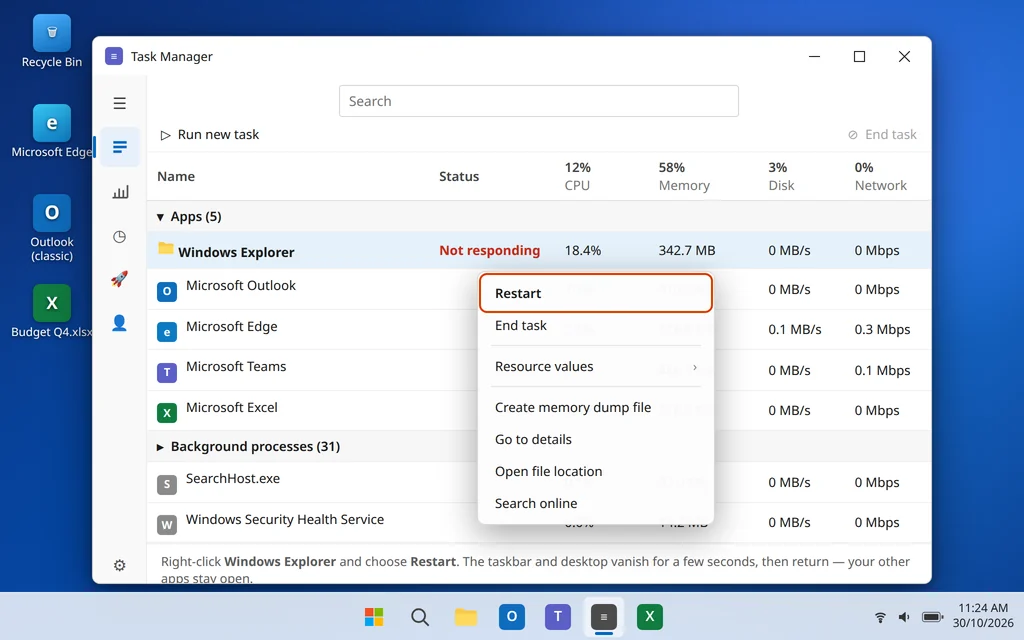
Task: Select the Microsoft Excel row name
Action: tap(231, 408)
